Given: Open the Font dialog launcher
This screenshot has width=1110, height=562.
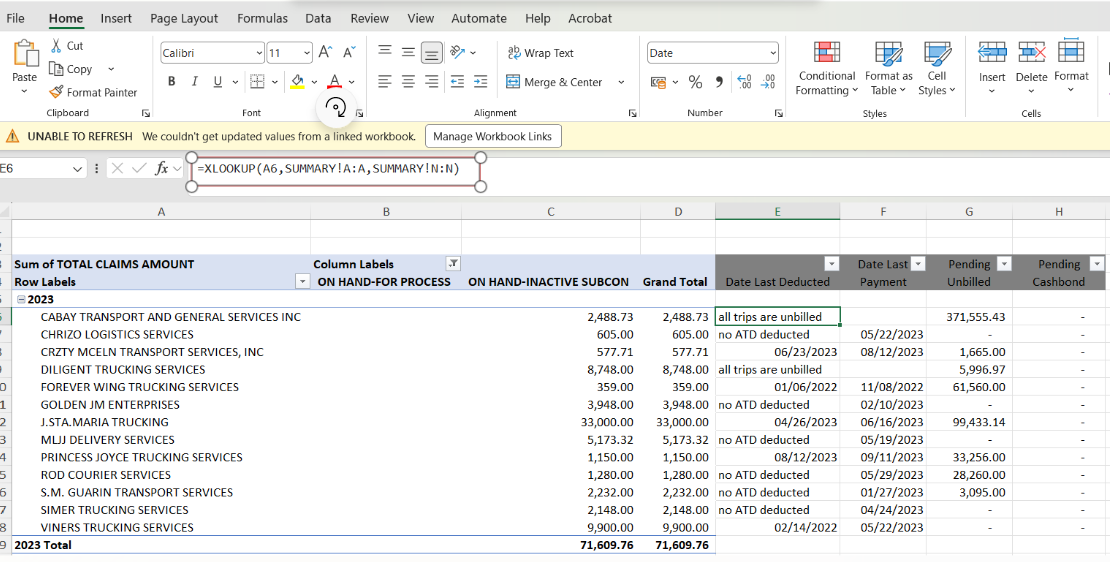Looking at the screenshot, I should click(x=360, y=113).
